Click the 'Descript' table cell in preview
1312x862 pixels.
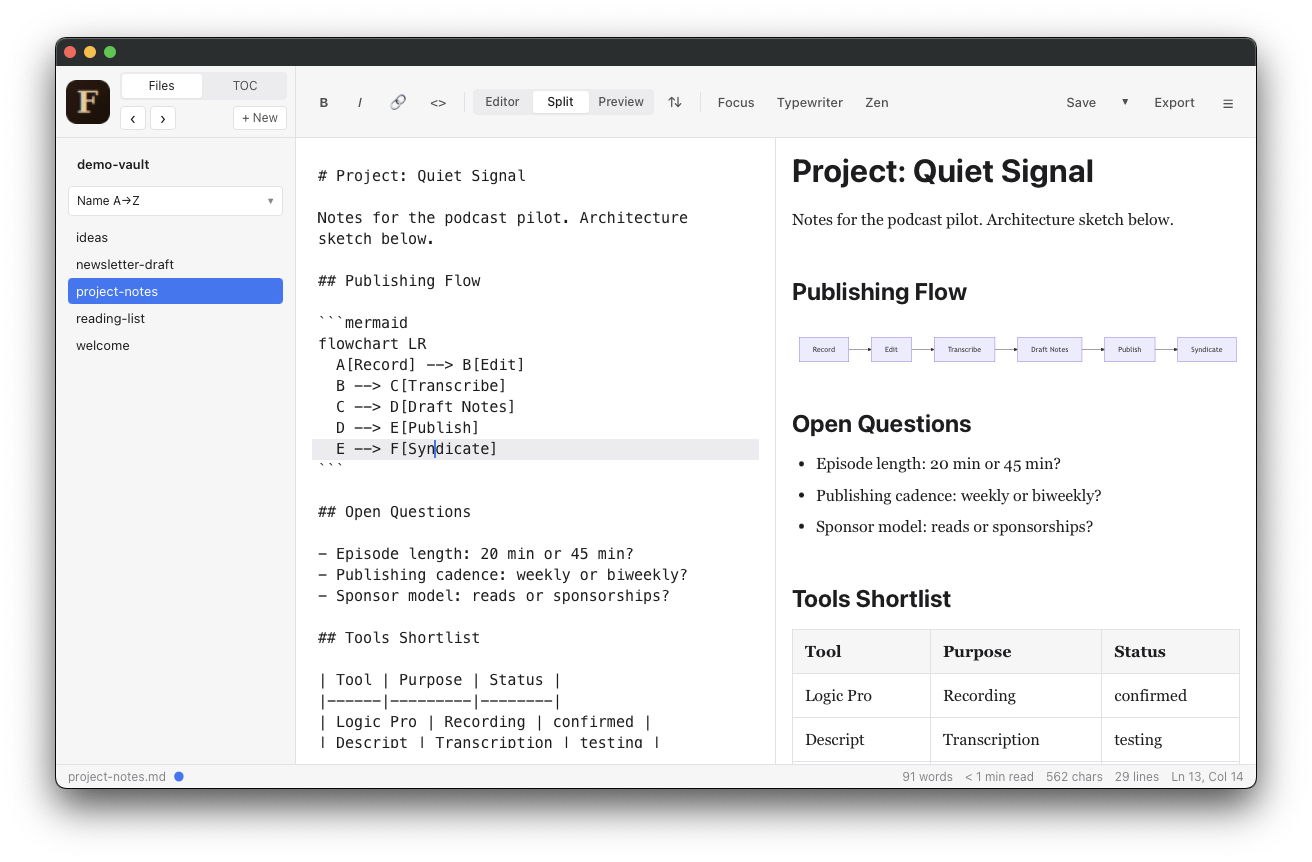click(x=861, y=740)
